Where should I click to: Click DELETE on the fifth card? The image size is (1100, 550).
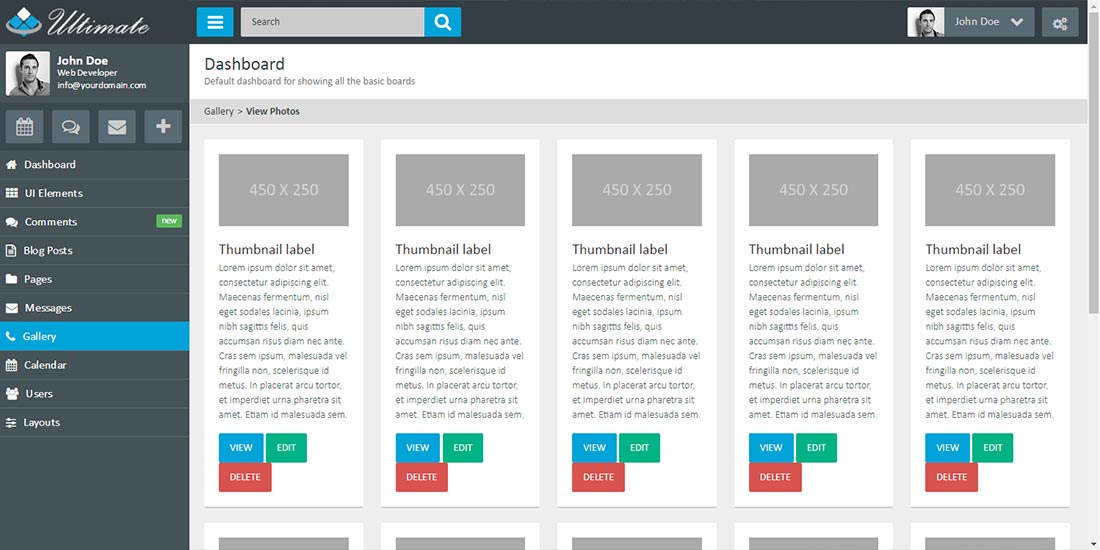pos(951,477)
